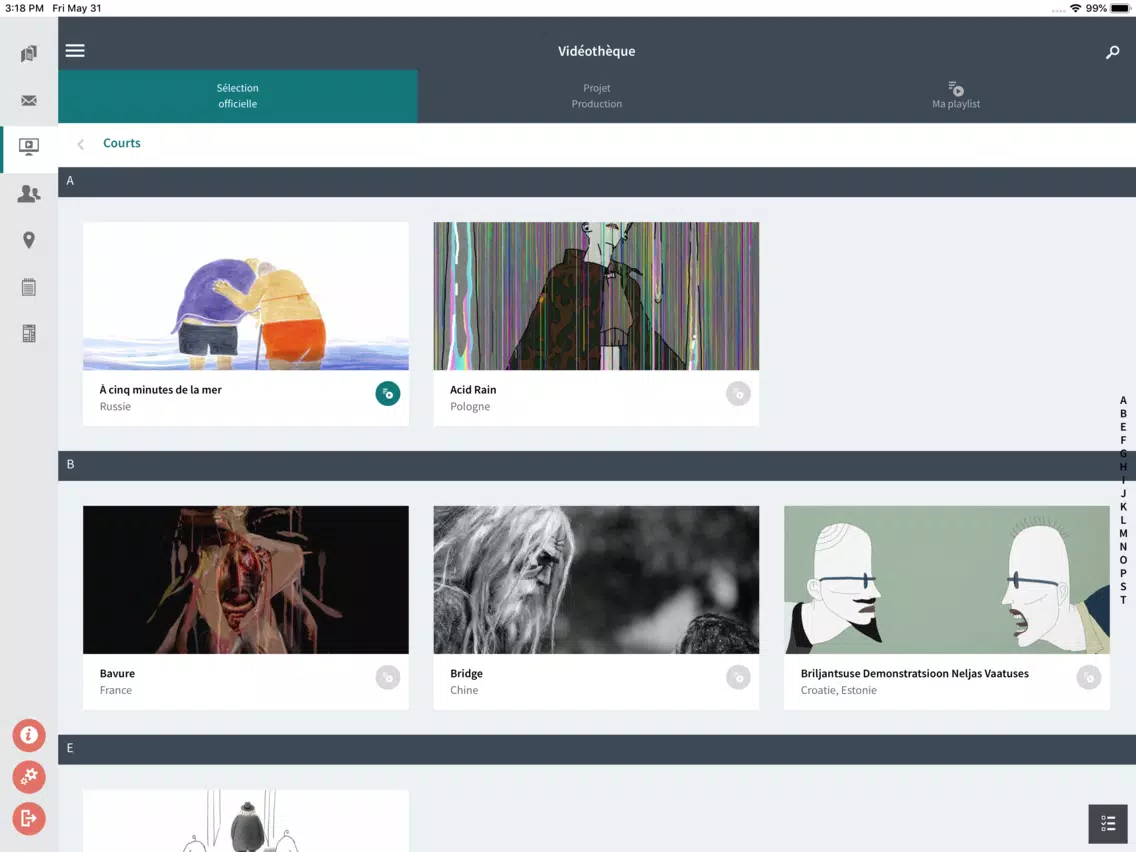
Task: Open the messages envelope icon
Action: 29,101
